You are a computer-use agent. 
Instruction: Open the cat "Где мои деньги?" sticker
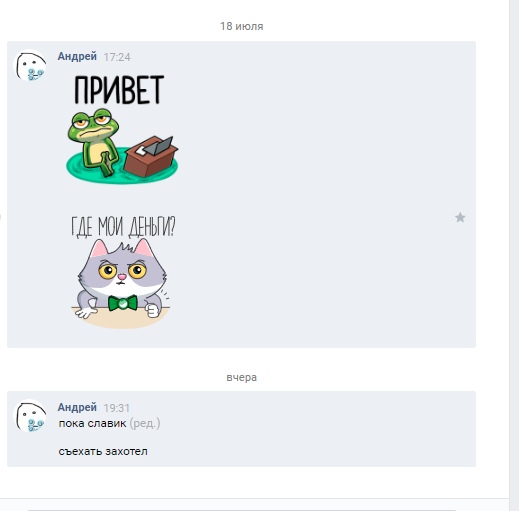(123, 272)
